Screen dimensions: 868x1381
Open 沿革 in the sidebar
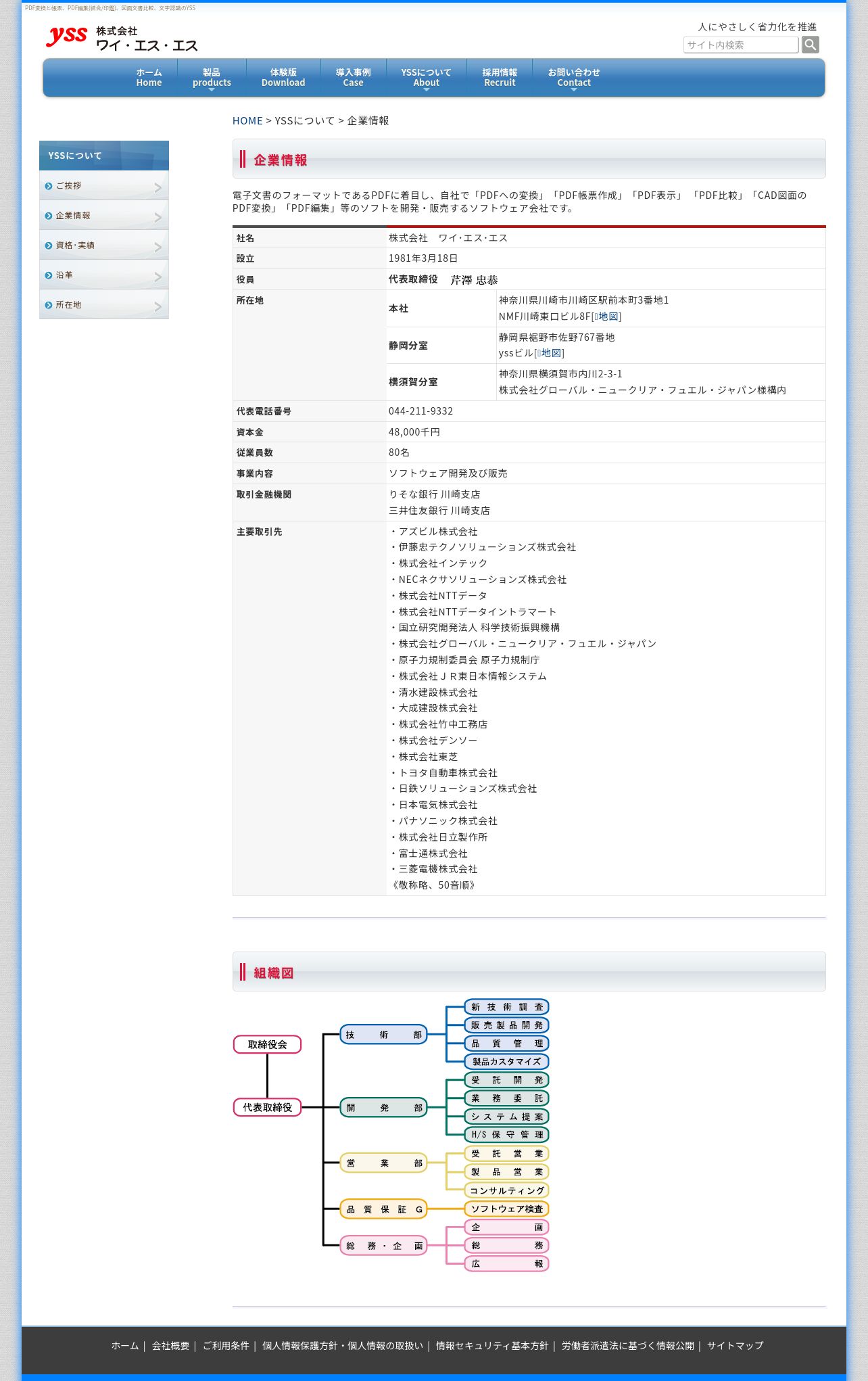pos(104,275)
